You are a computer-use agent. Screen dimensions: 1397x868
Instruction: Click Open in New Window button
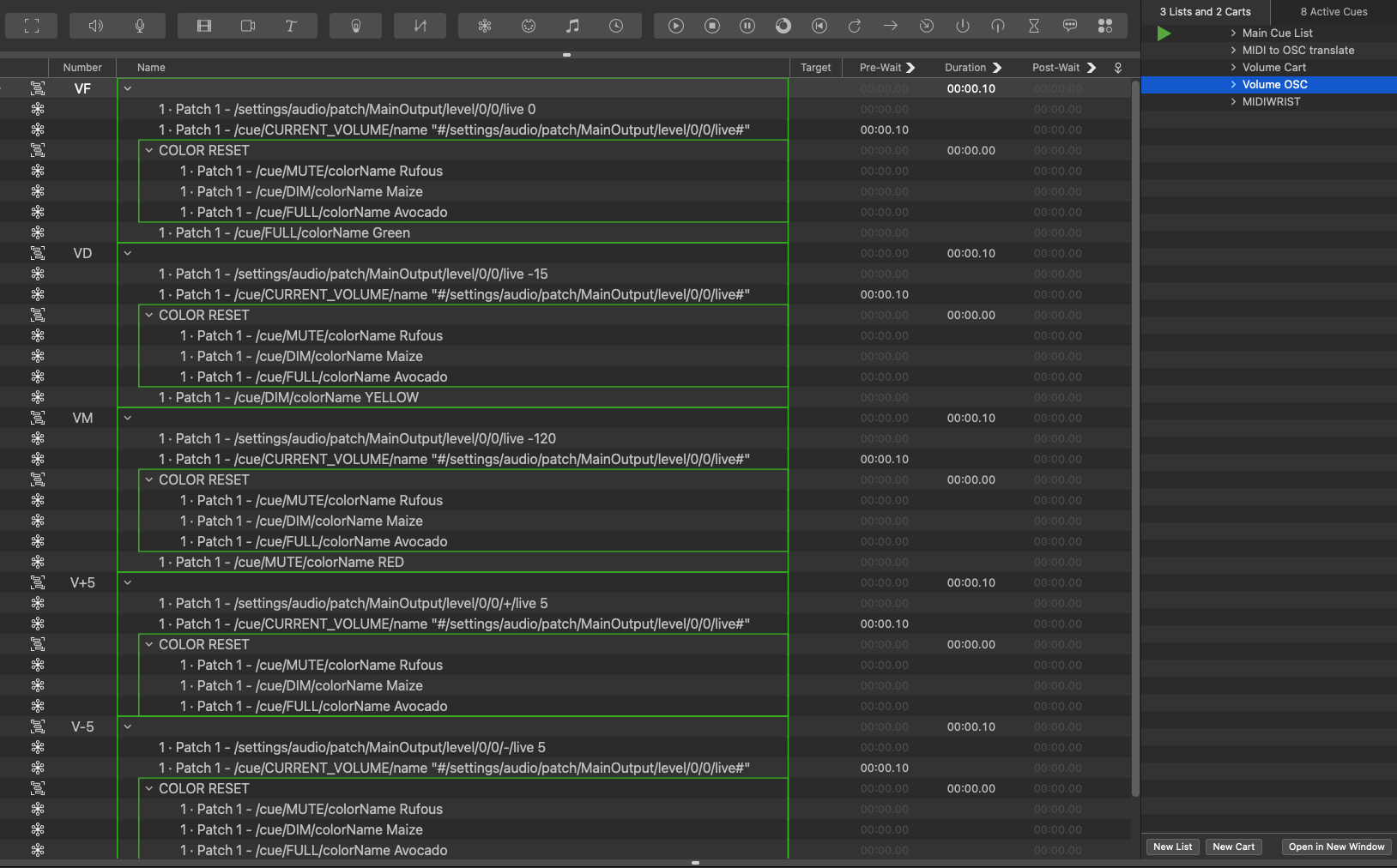pos(1336,847)
